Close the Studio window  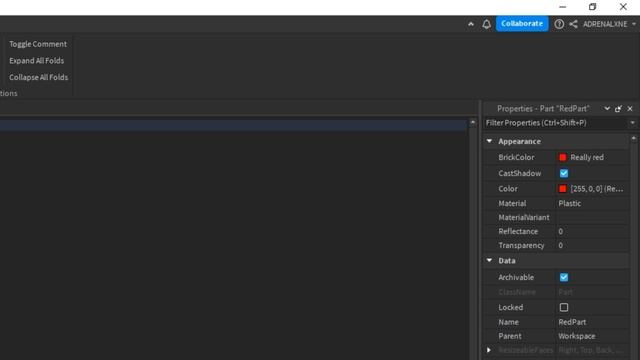tap(623, 7)
